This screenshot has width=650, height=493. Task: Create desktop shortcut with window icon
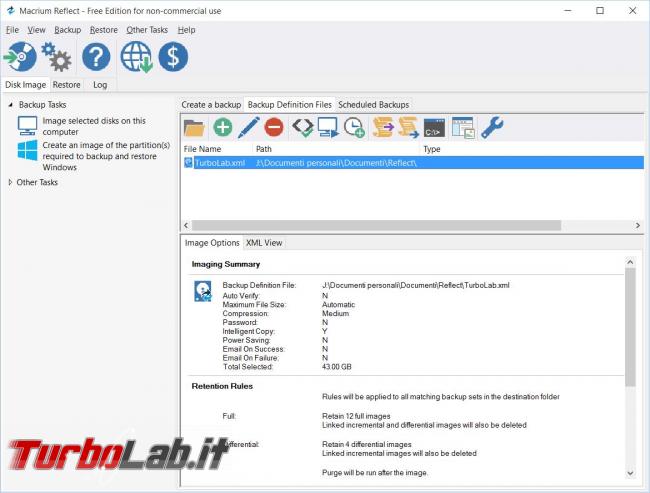pos(463,127)
